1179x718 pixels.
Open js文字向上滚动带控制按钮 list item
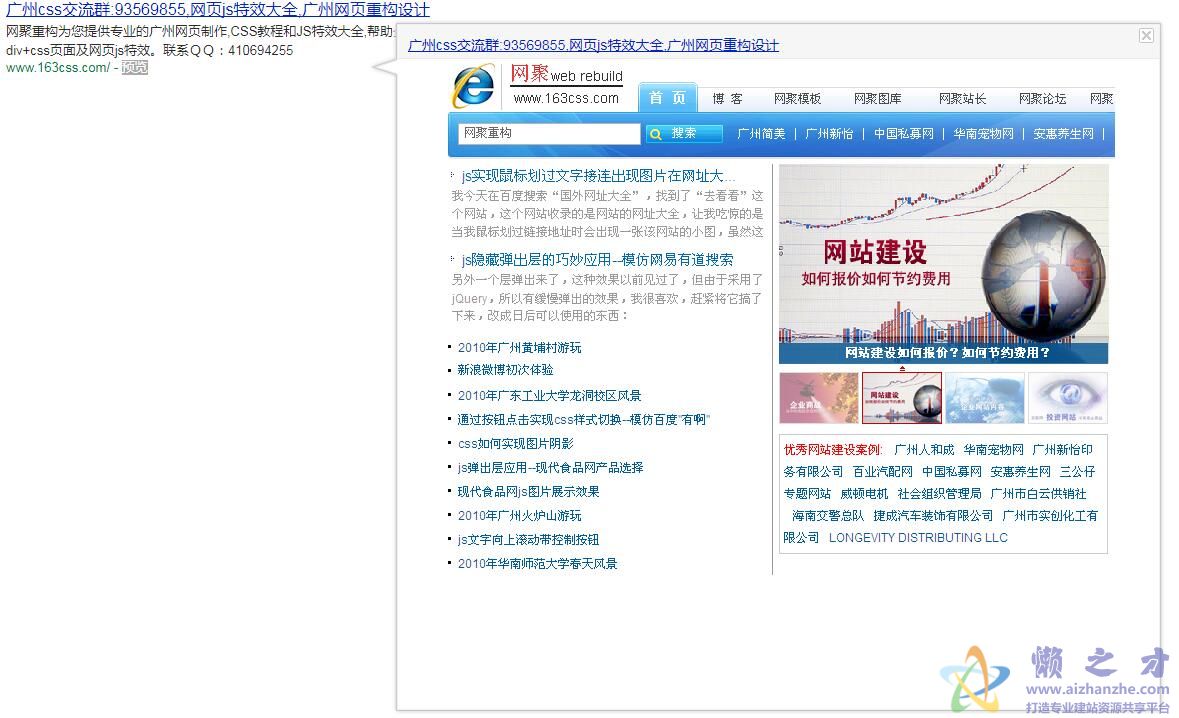(529, 540)
